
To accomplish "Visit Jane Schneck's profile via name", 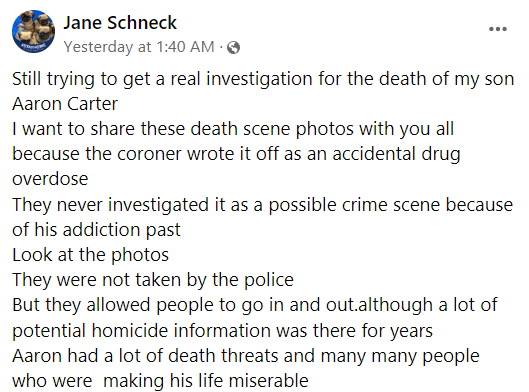I will point(120,23).
